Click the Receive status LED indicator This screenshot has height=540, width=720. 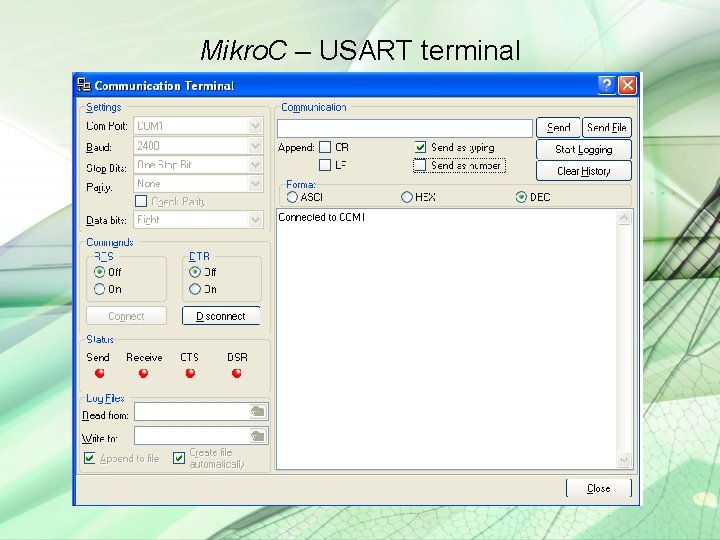(x=143, y=373)
